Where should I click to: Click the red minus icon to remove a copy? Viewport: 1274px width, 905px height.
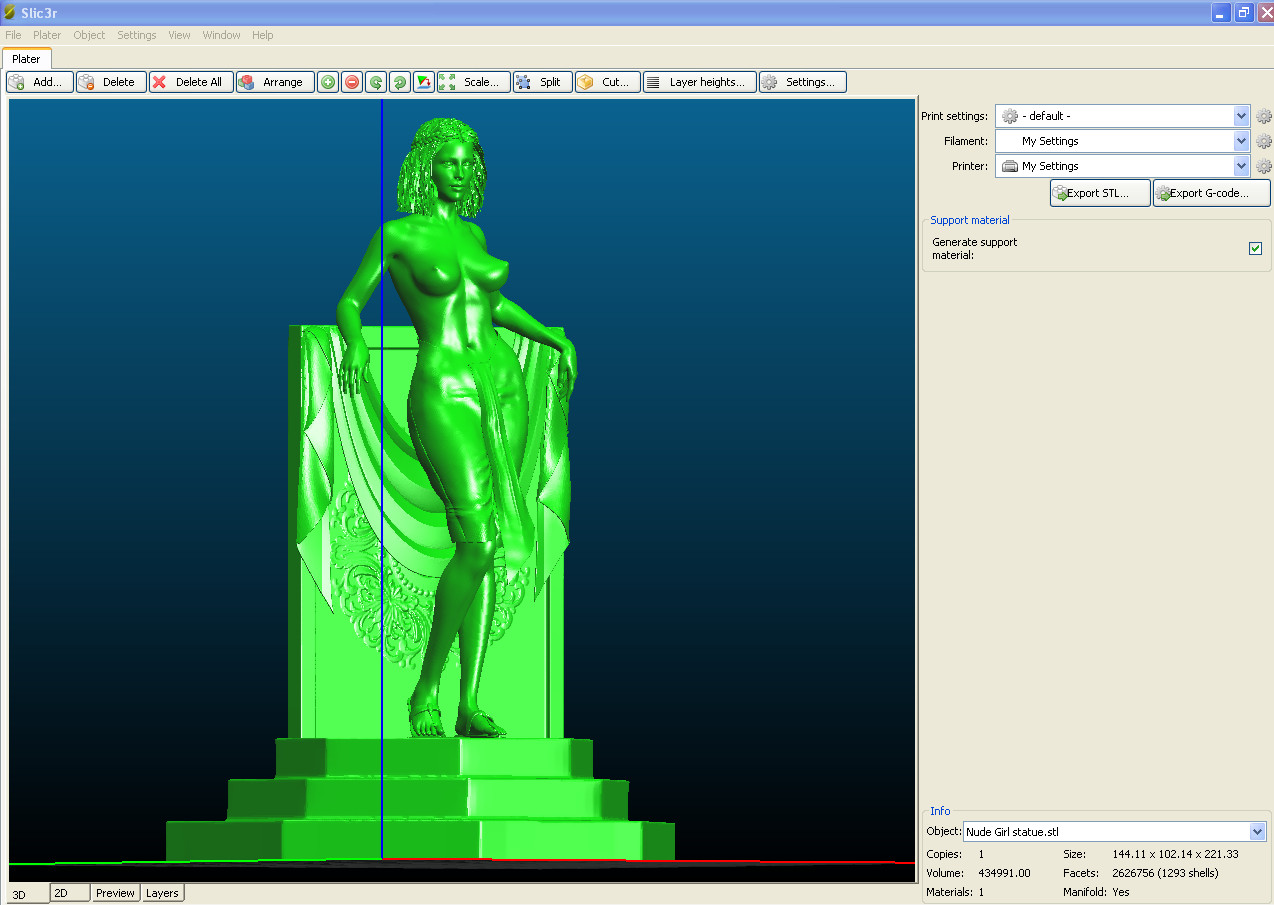point(352,82)
